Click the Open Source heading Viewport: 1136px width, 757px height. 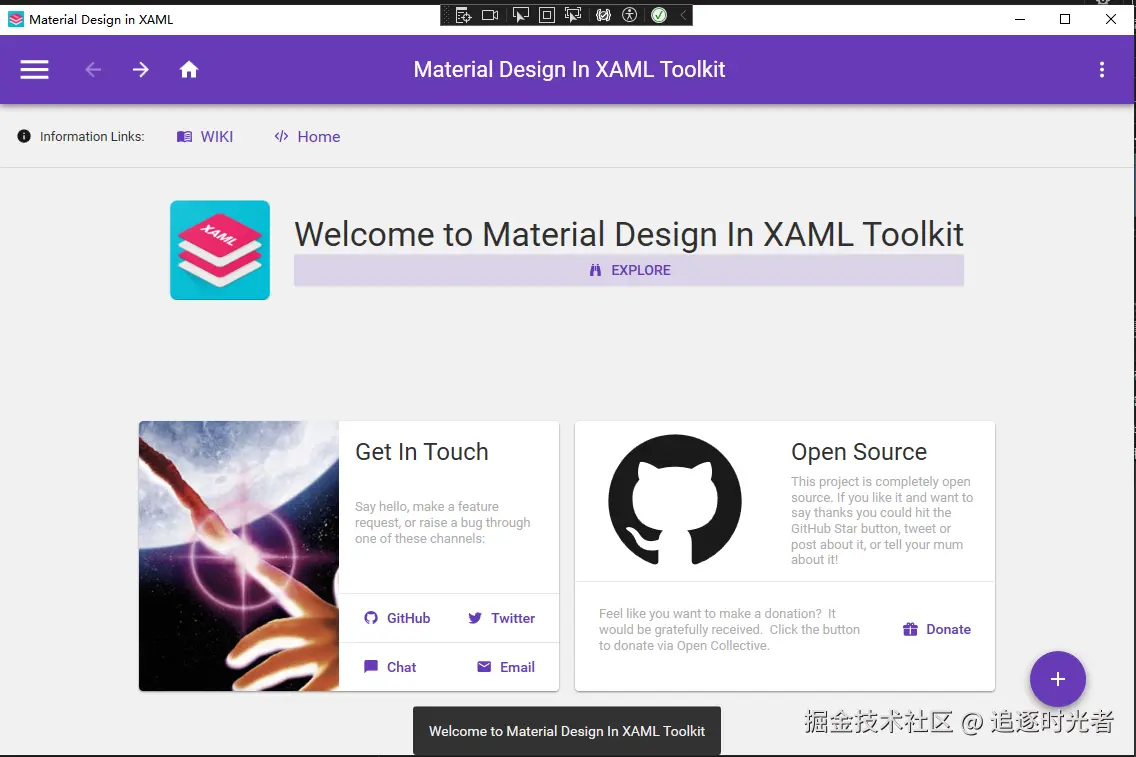[x=859, y=452]
